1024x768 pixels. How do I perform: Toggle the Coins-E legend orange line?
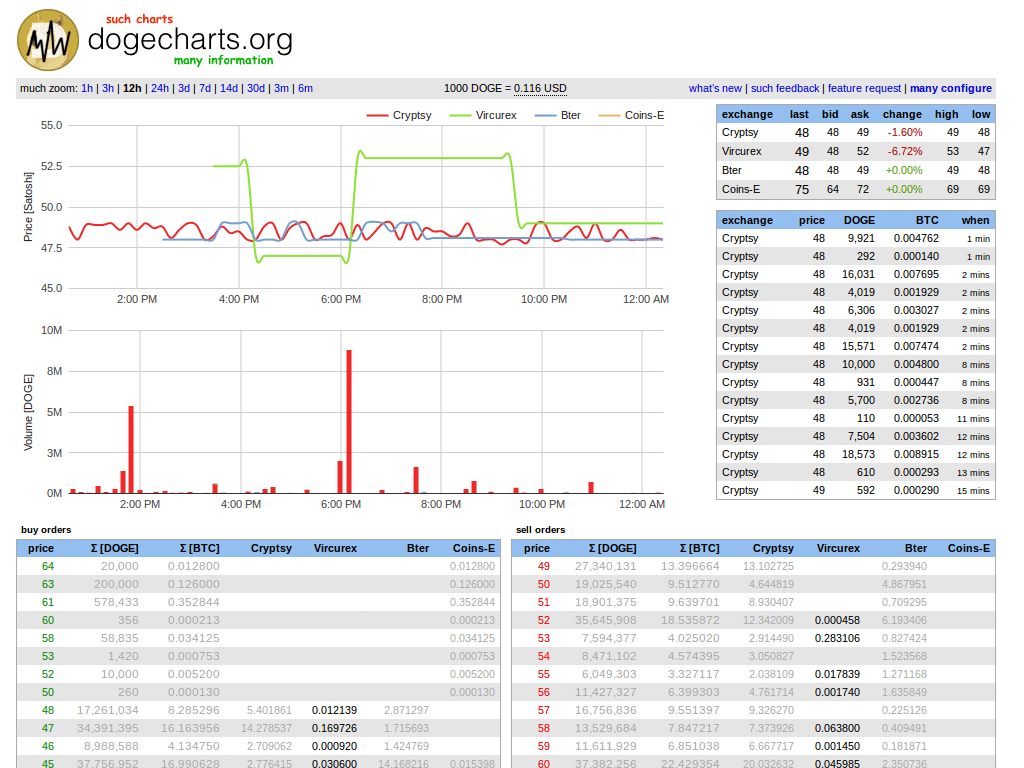tap(632, 115)
